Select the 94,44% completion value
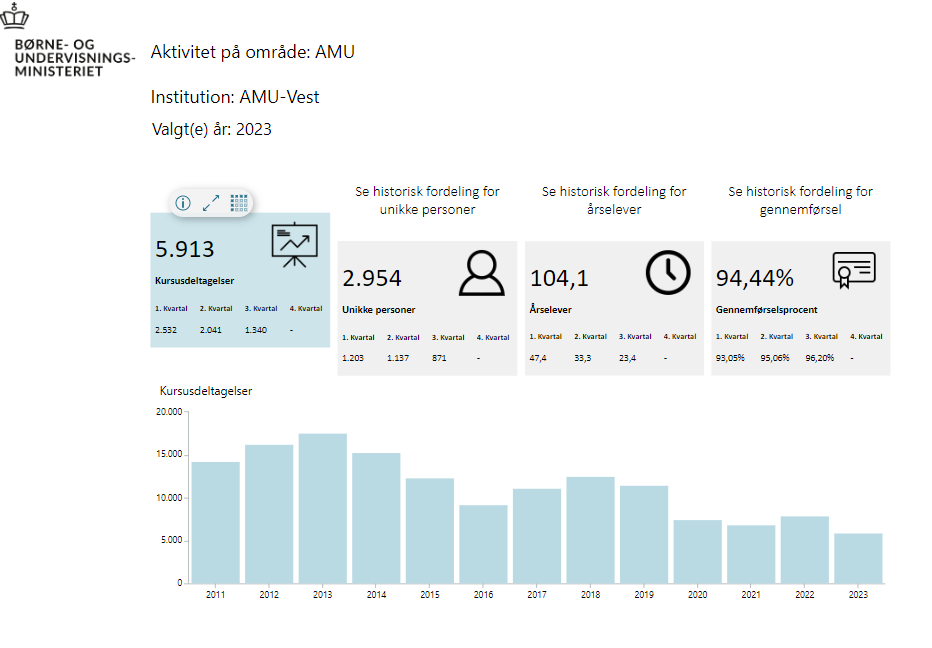The height and width of the screenshot is (648, 932). coord(755,278)
